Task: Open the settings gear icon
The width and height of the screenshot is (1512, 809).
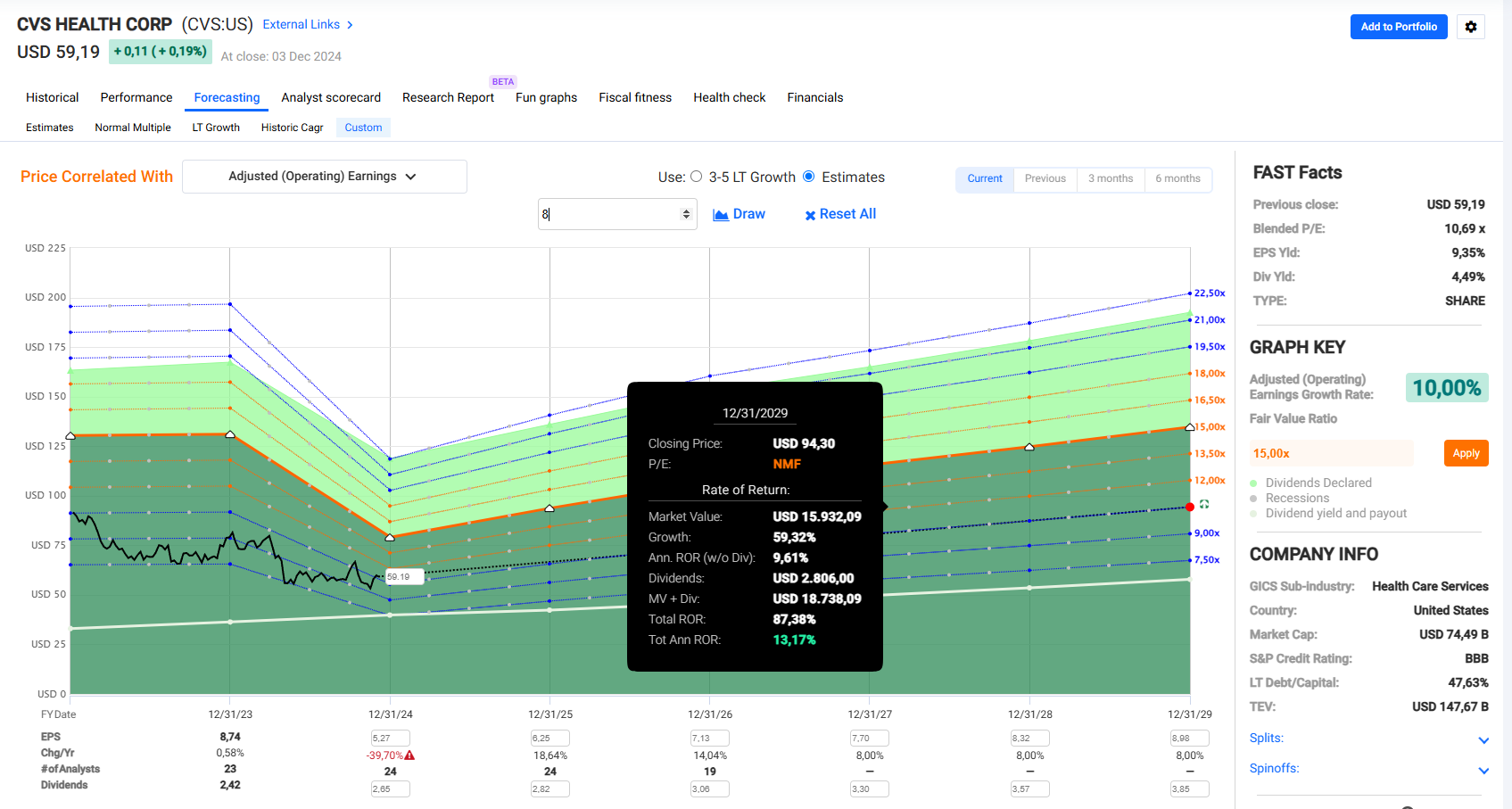Action: point(1470,27)
